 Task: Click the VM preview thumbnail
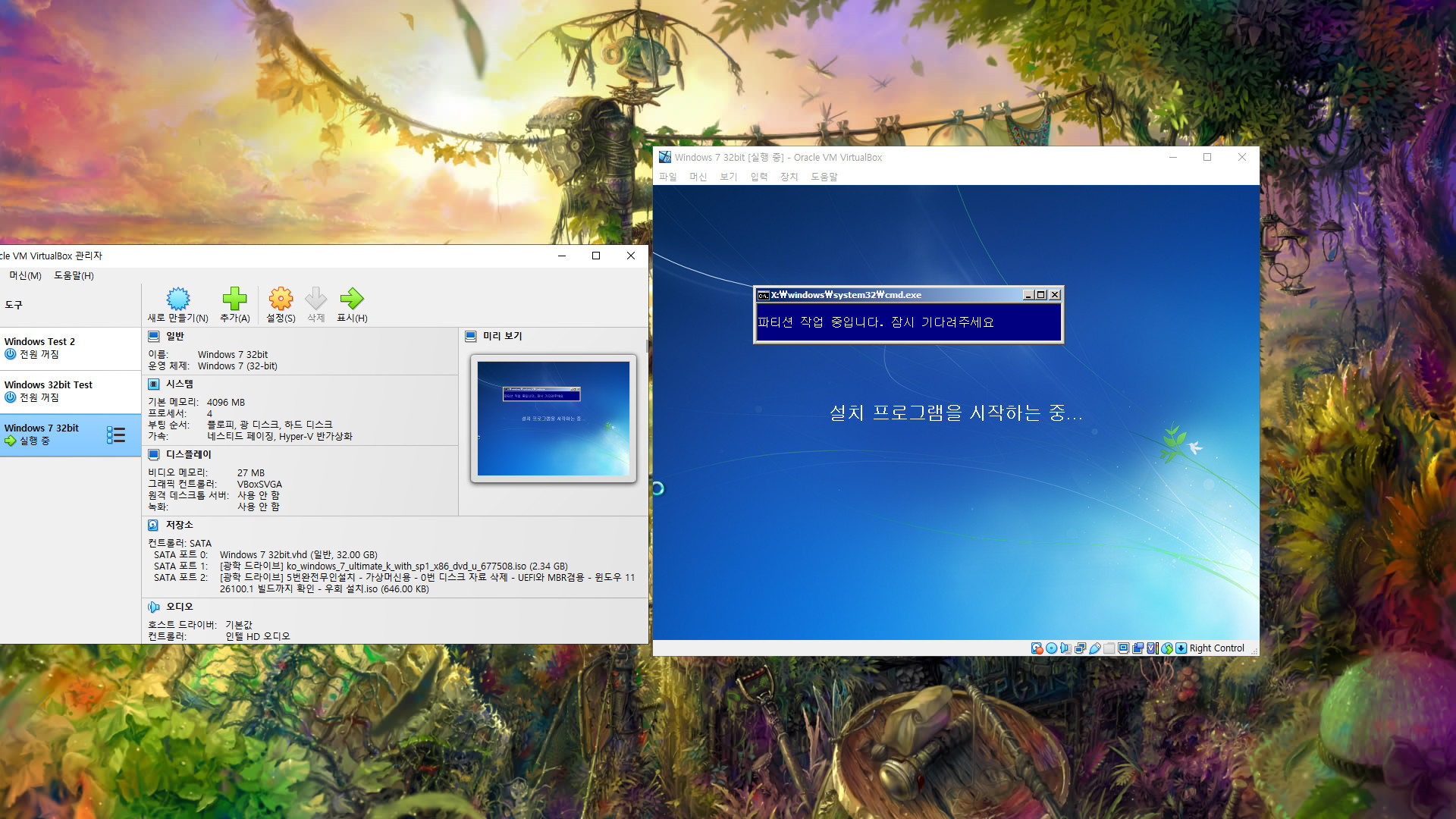tap(554, 419)
